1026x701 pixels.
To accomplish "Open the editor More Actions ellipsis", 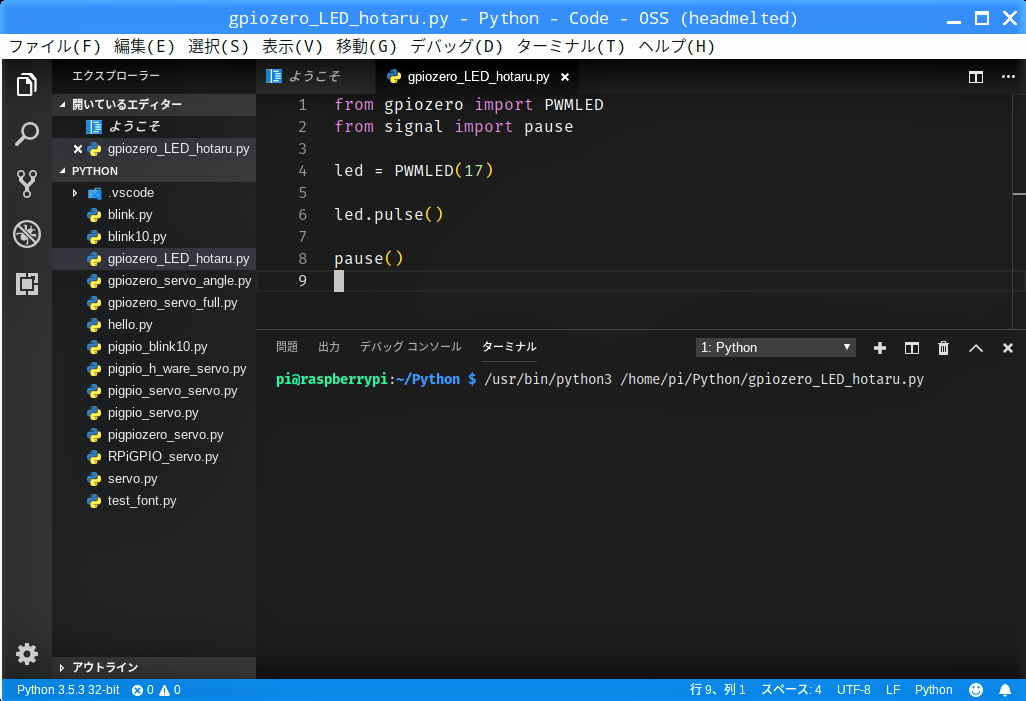I will click(x=1008, y=77).
